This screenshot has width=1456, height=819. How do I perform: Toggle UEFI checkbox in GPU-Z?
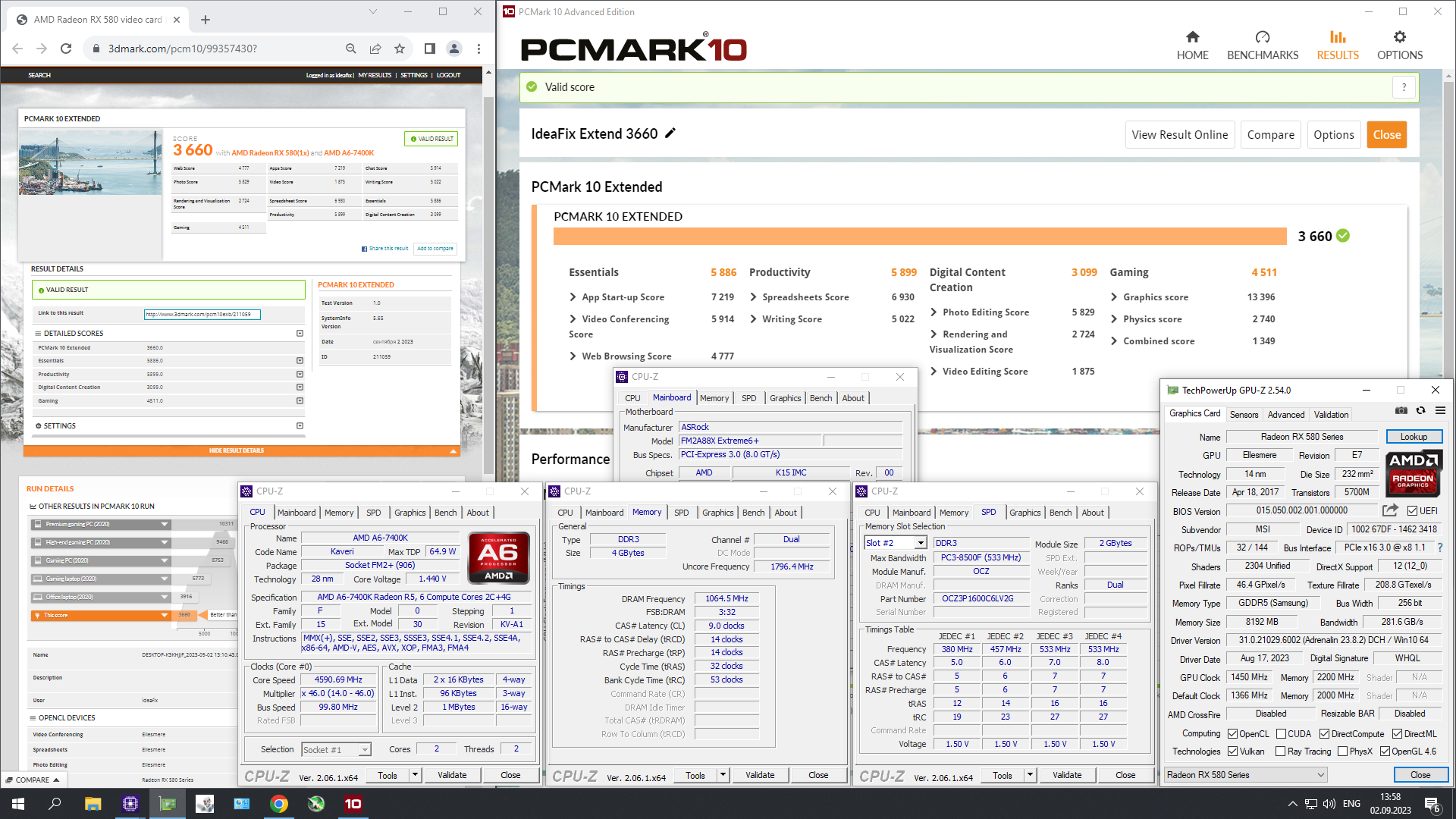1412,511
